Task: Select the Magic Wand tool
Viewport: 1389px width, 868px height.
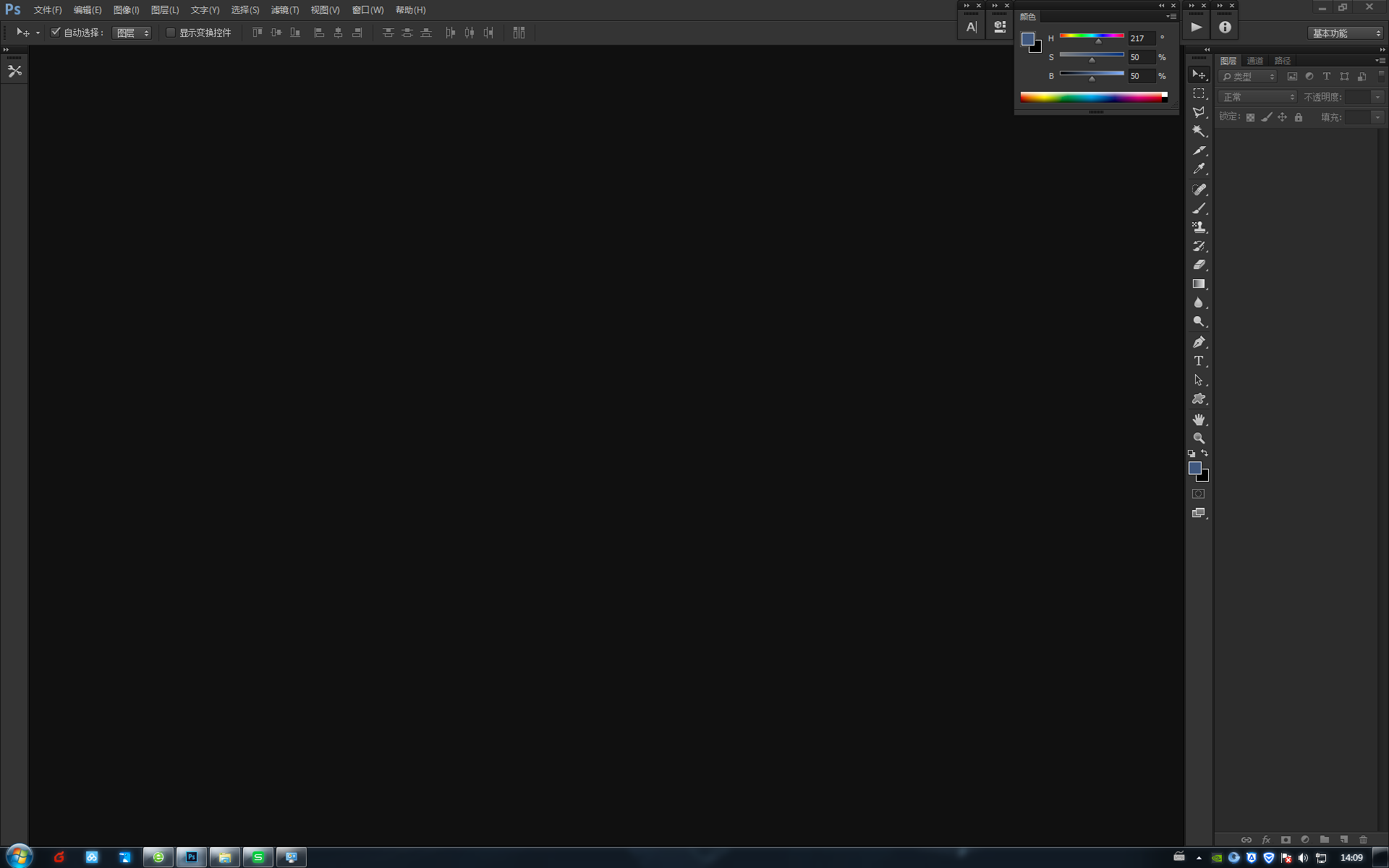Action: [x=1199, y=131]
